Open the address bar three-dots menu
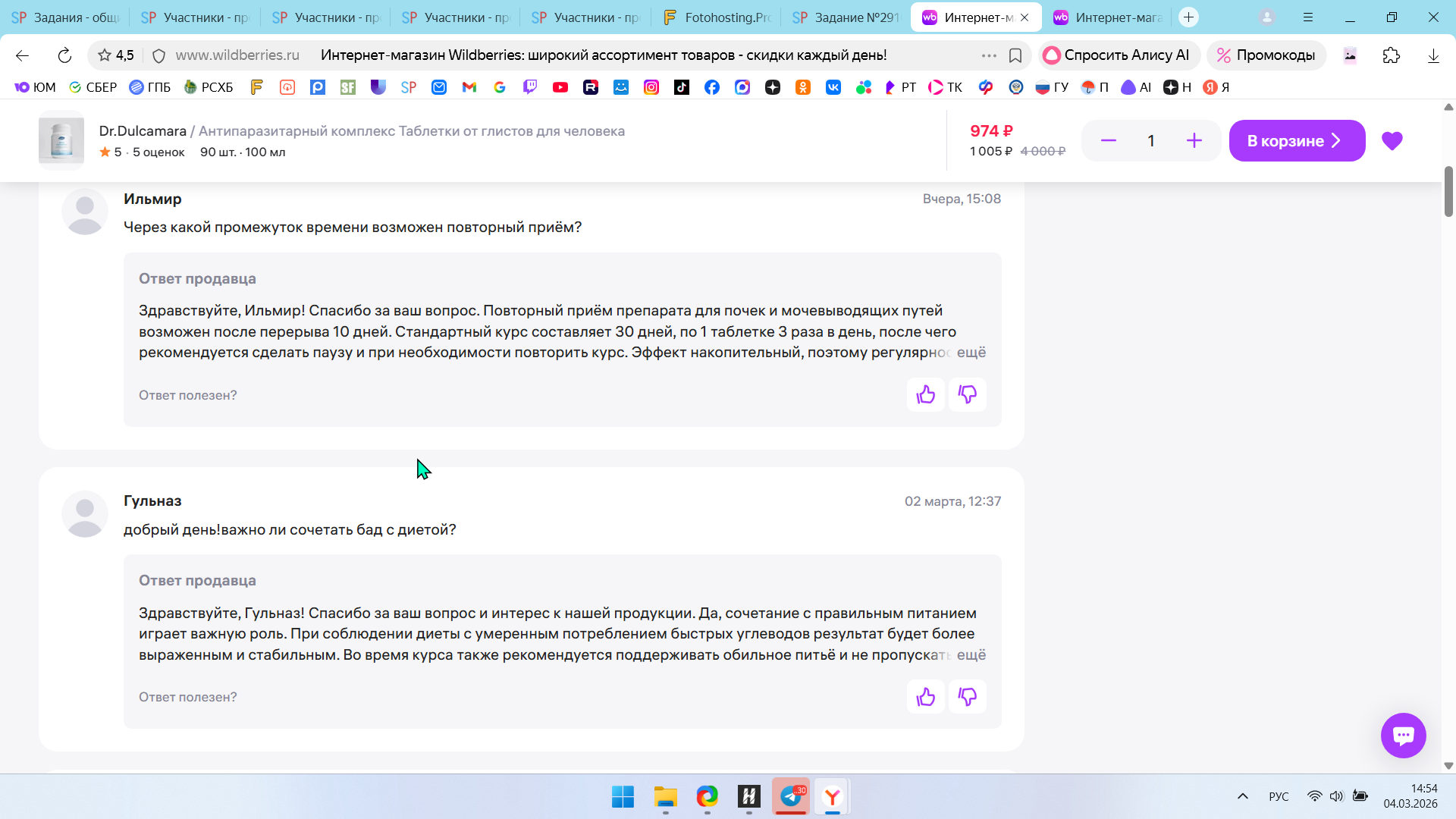 pos(988,55)
